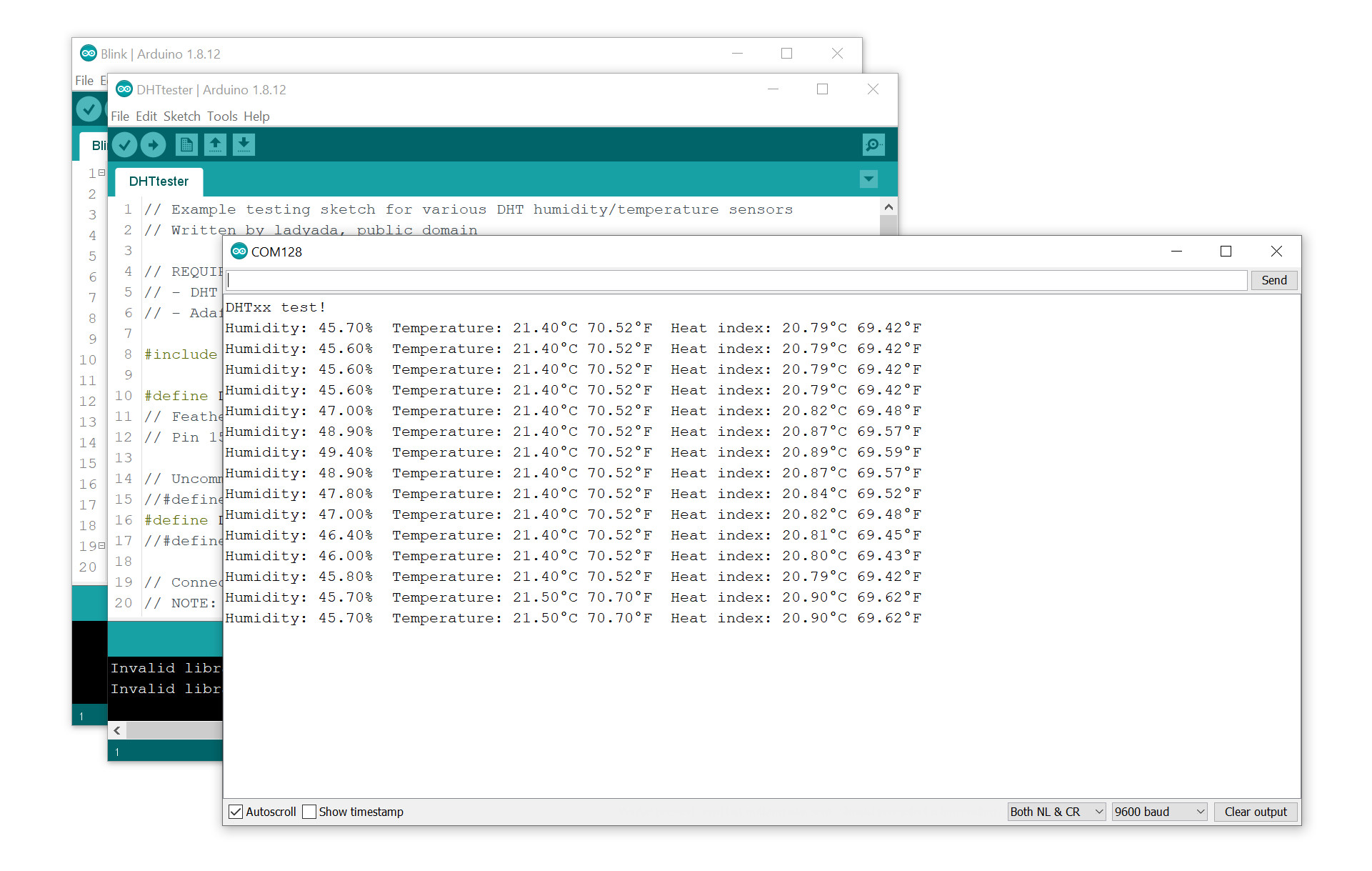
Task: Close the DHTtester Arduino window
Action: (x=873, y=89)
